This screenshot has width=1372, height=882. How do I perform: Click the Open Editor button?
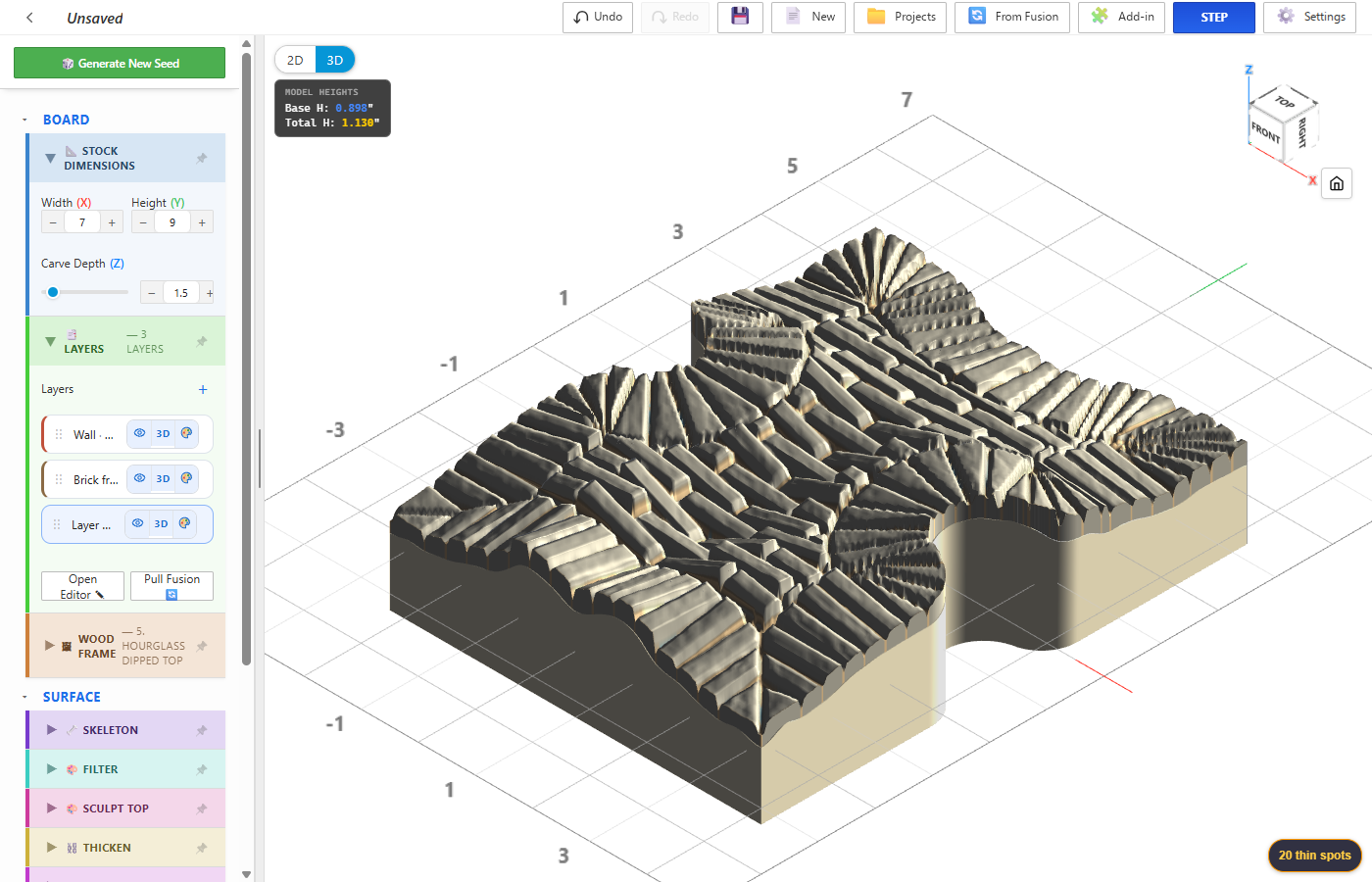[82, 586]
